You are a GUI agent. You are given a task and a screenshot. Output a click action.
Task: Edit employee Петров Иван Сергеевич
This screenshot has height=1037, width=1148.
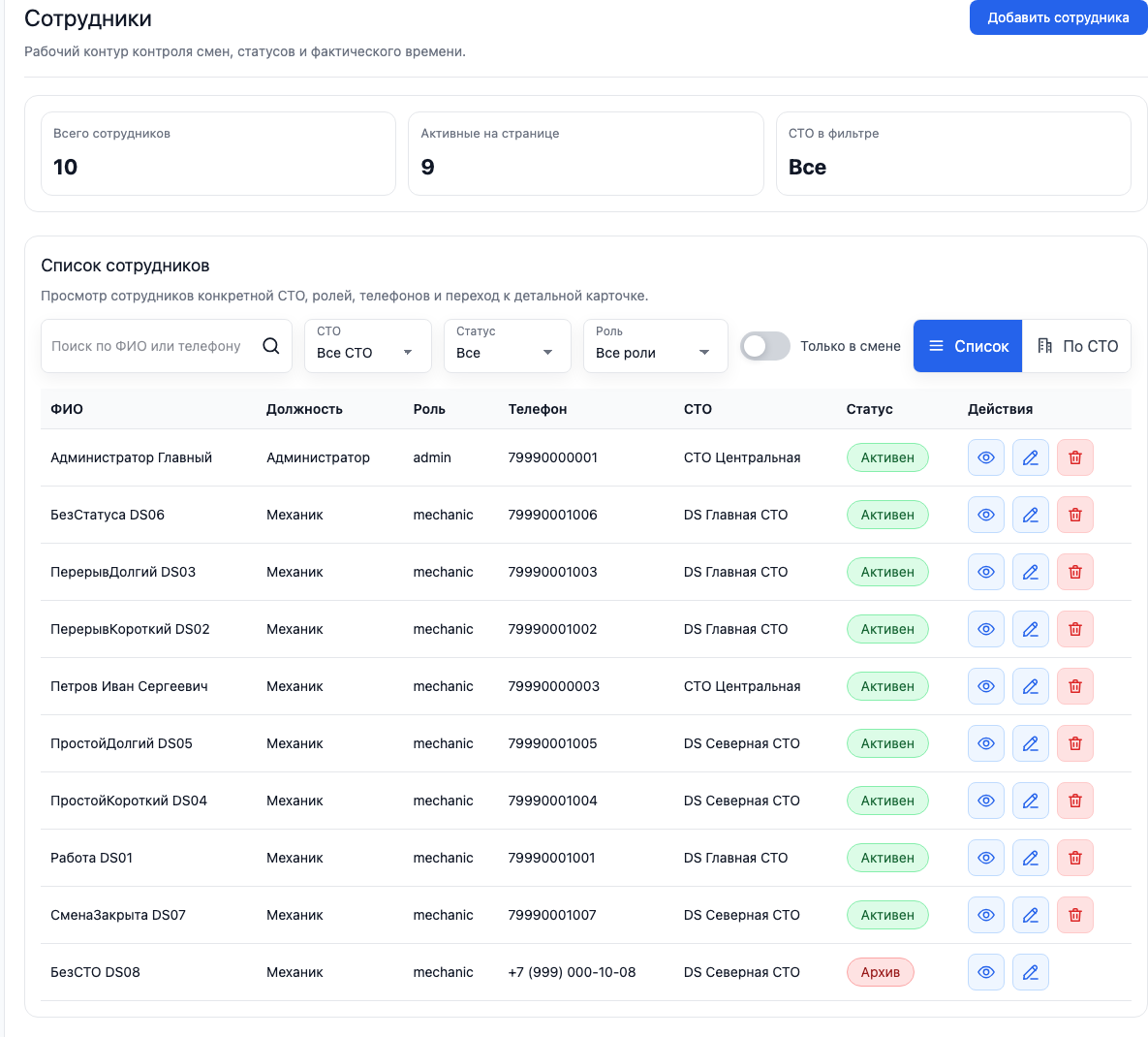pos(1030,686)
